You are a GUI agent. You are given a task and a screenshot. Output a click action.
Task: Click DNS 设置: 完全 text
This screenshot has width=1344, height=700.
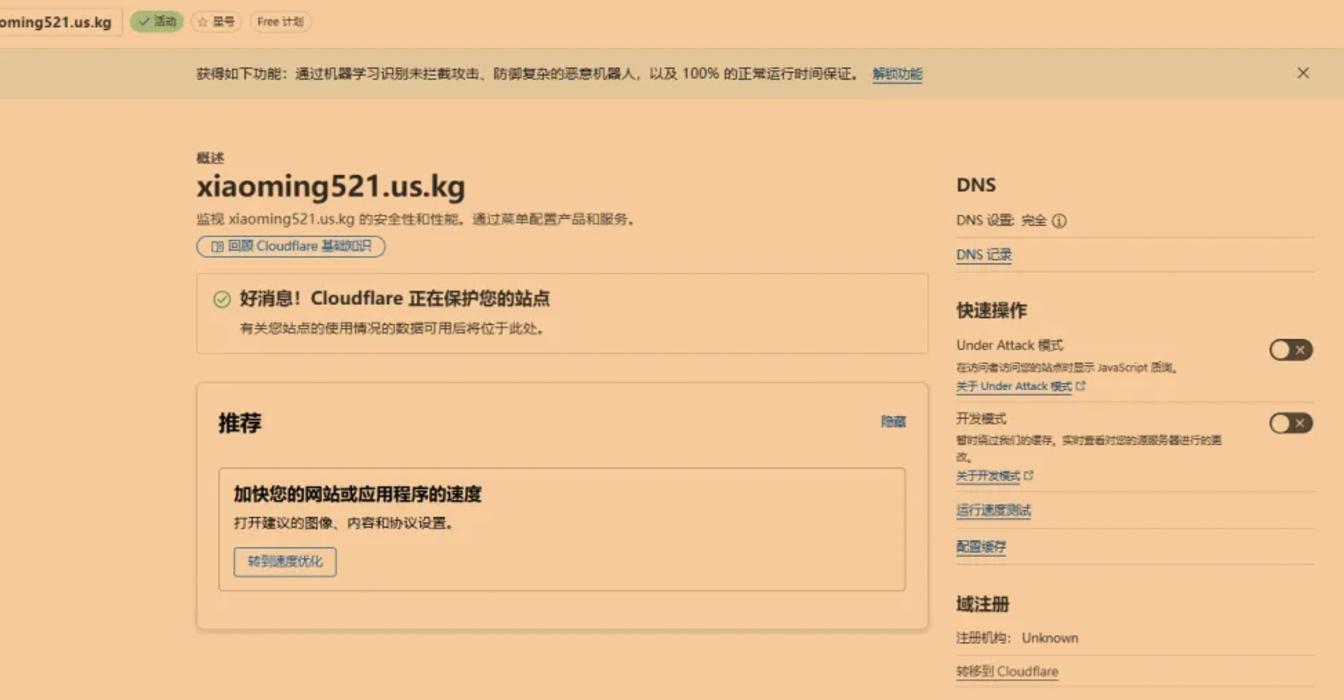(1001, 221)
